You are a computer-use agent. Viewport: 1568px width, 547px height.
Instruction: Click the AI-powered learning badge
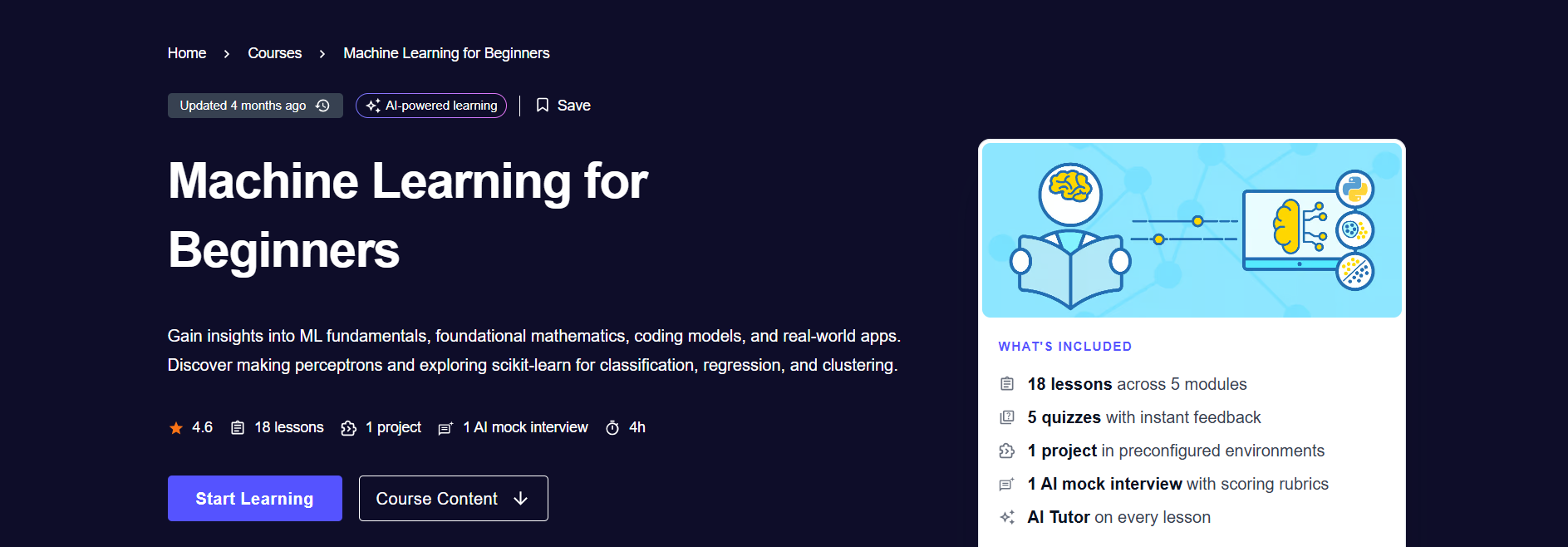coord(431,106)
